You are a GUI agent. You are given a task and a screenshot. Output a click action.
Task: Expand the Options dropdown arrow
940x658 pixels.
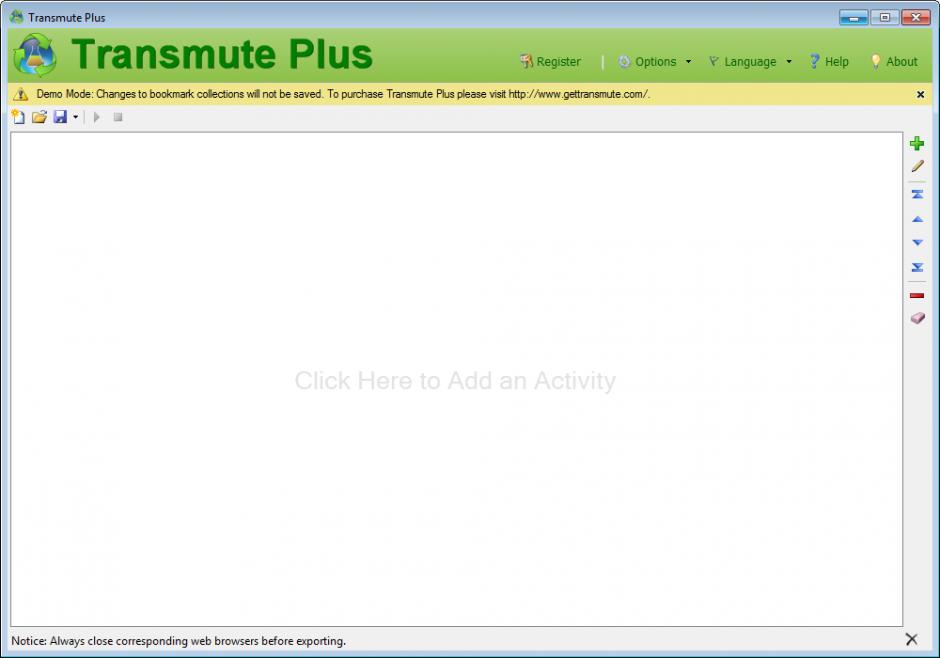tap(688, 62)
